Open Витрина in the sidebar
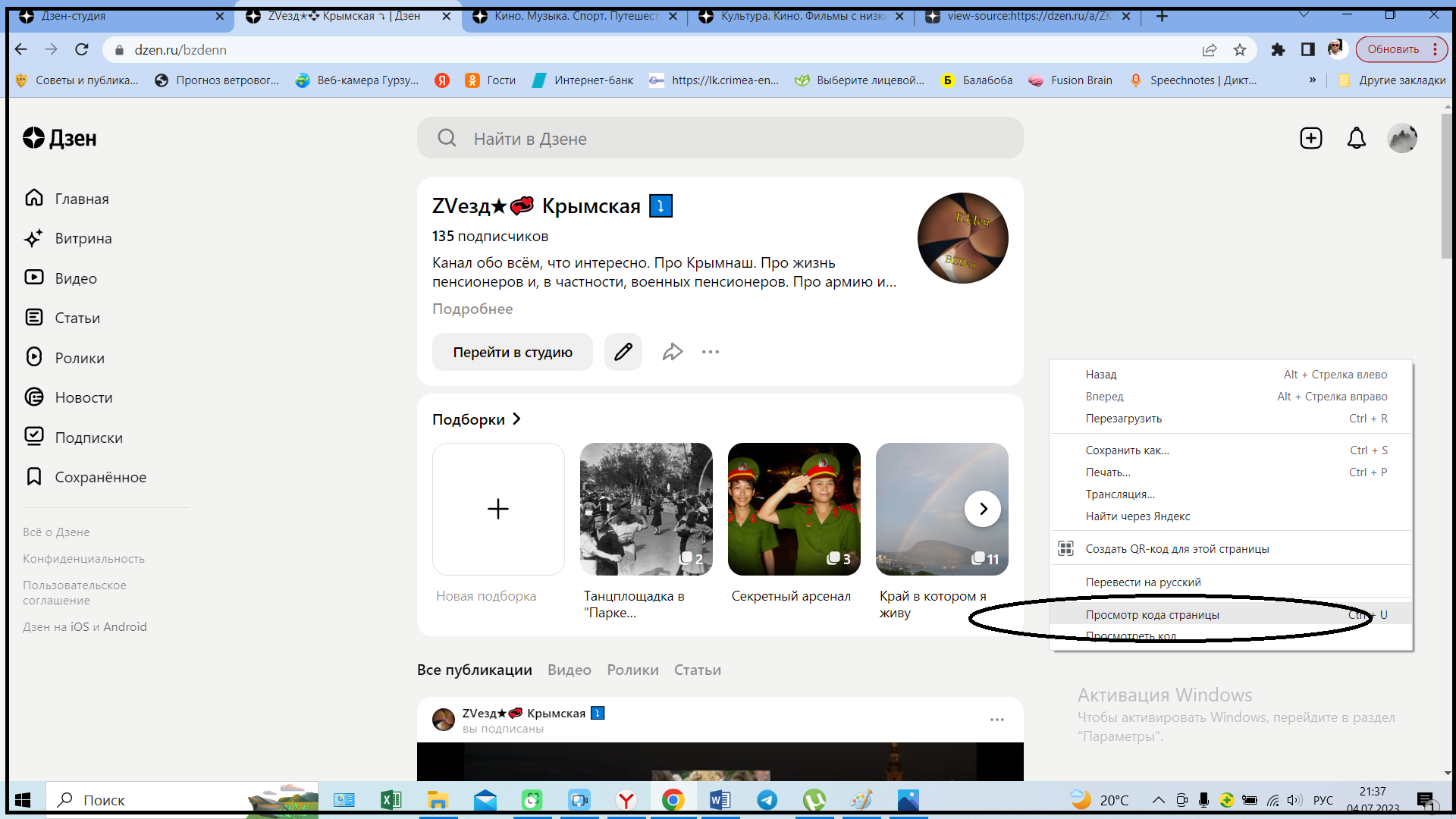The image size is (1456, 819). coord(68,238)
